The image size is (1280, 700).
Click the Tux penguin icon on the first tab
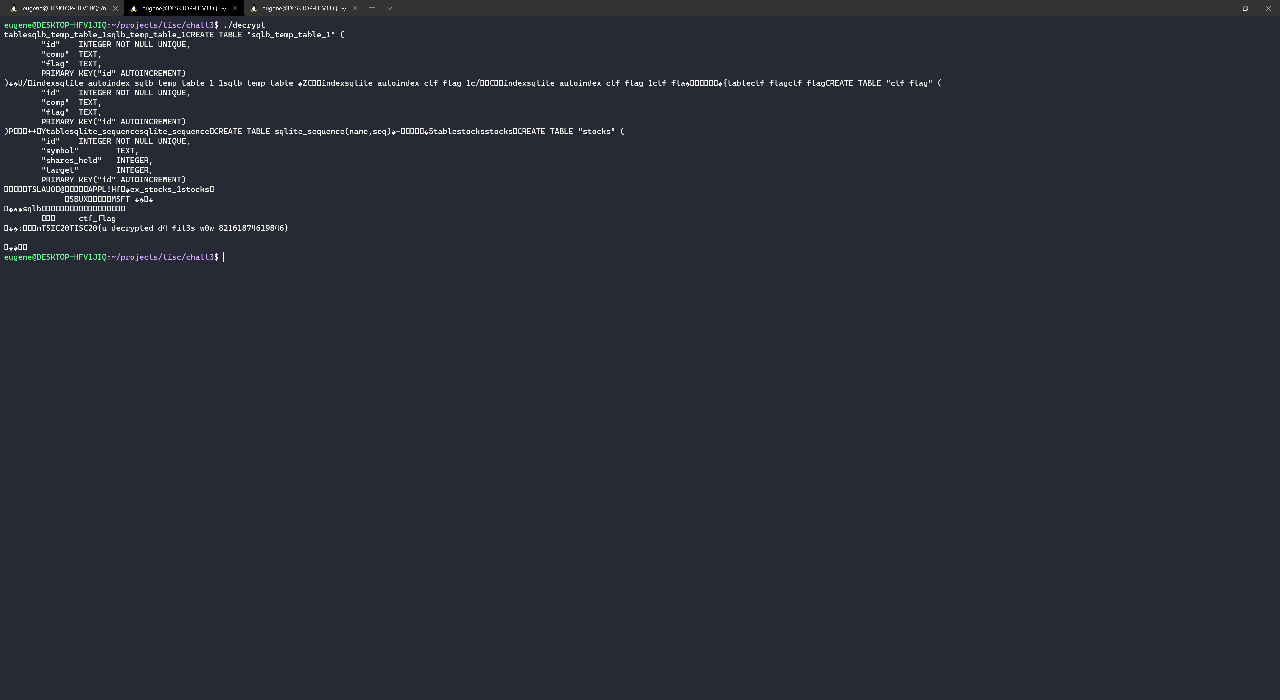(14, 7)
